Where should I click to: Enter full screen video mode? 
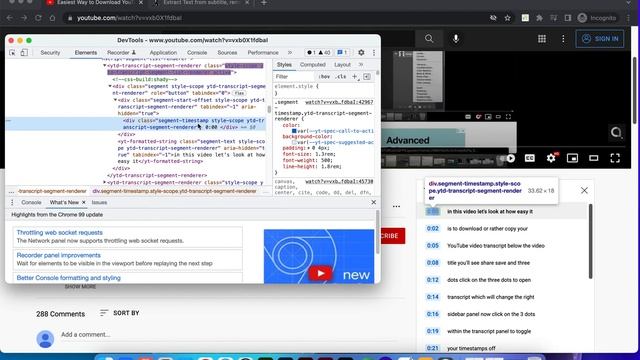615,158
